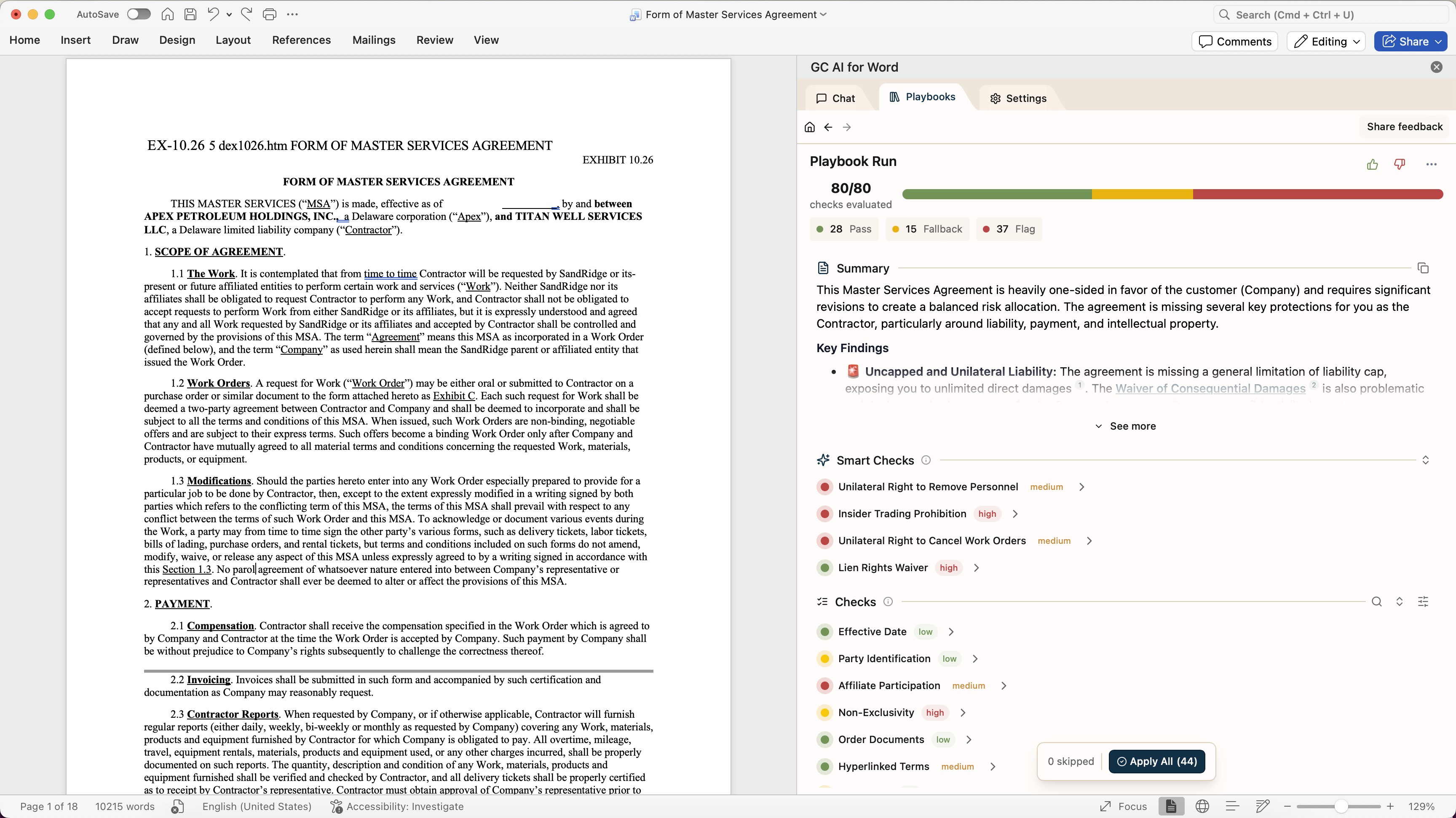Click the search icon in the Checks header
1456x818 pixels.
point(1377,601)
